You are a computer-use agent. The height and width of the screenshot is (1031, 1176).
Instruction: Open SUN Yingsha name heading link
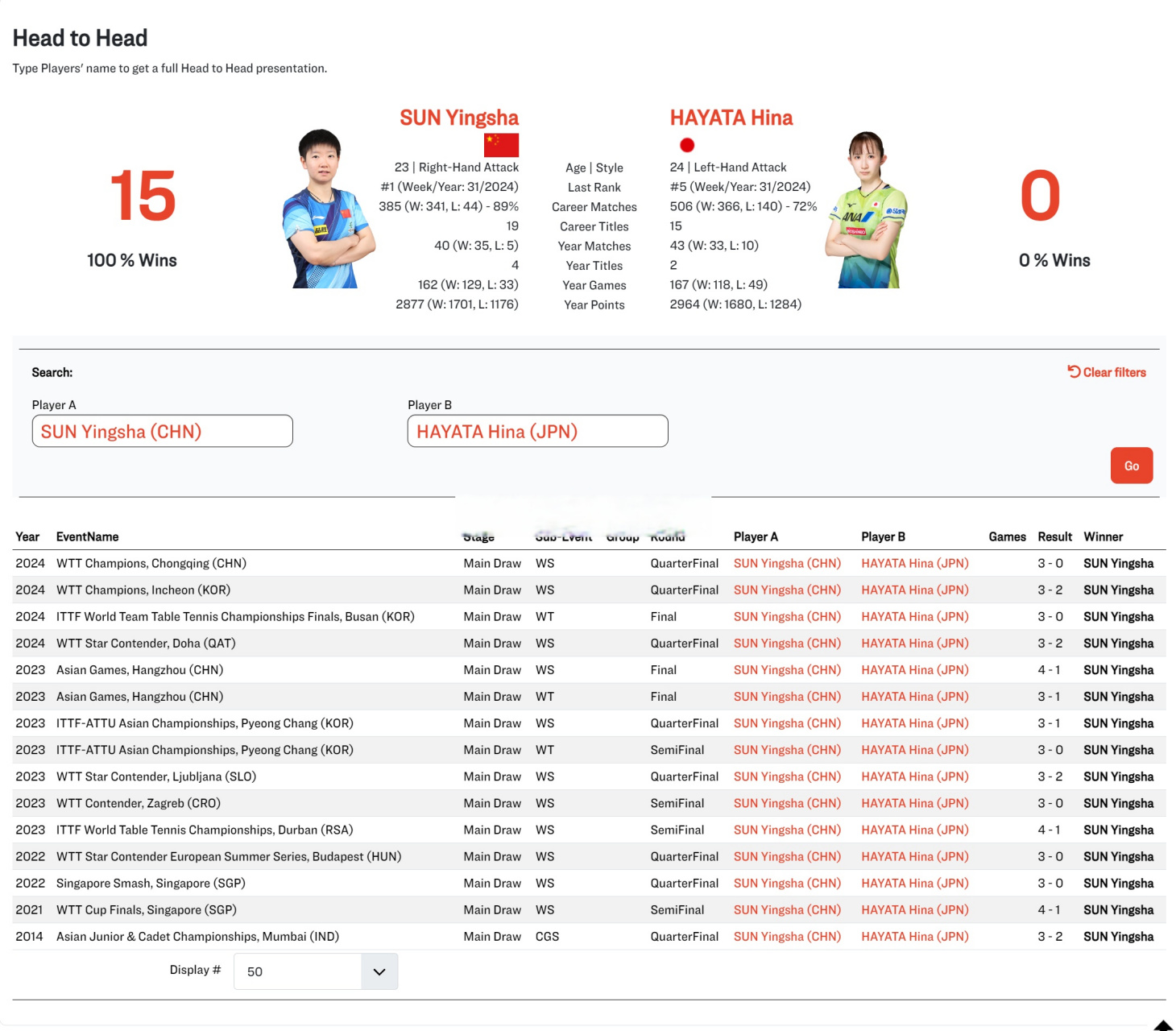tap(459, 118)
